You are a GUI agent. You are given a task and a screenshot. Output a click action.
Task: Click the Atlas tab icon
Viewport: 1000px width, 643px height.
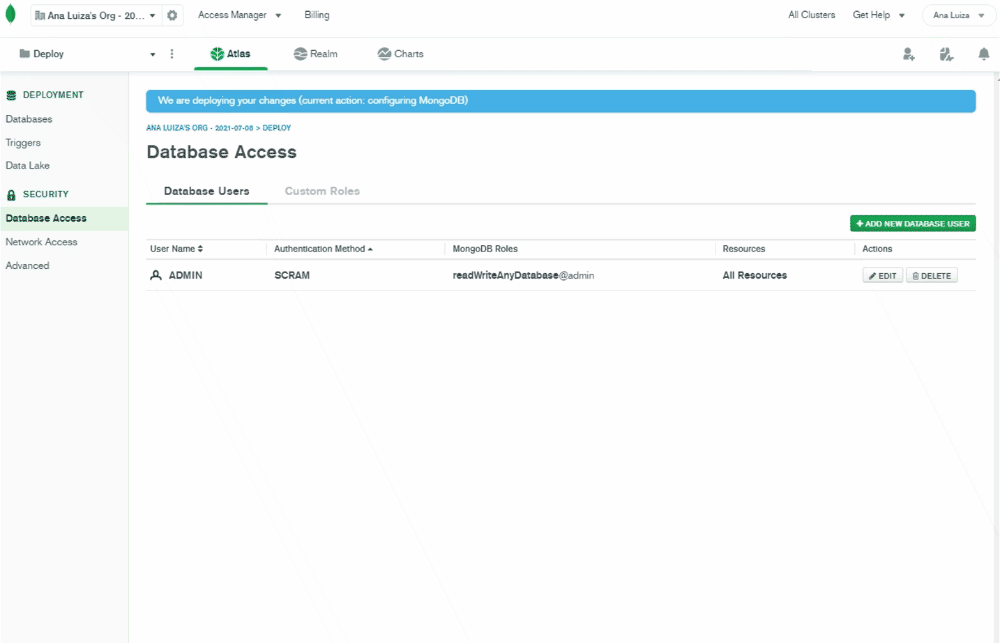[x=217, y=54]
